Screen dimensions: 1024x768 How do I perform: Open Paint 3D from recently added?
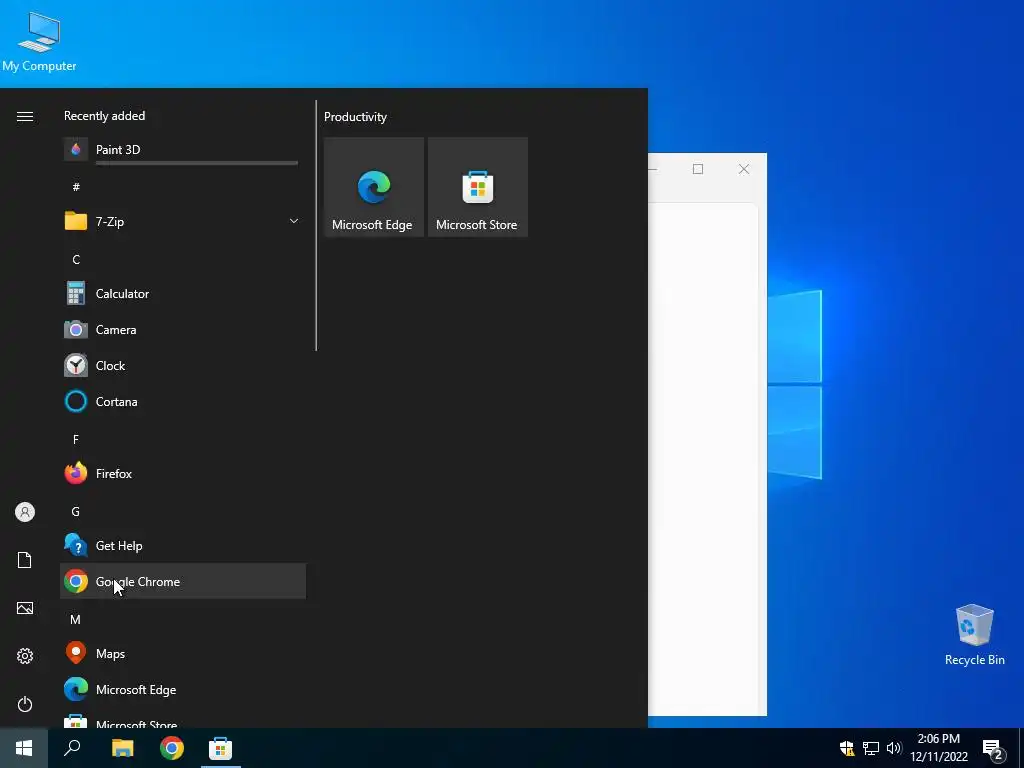click(182, 150)
